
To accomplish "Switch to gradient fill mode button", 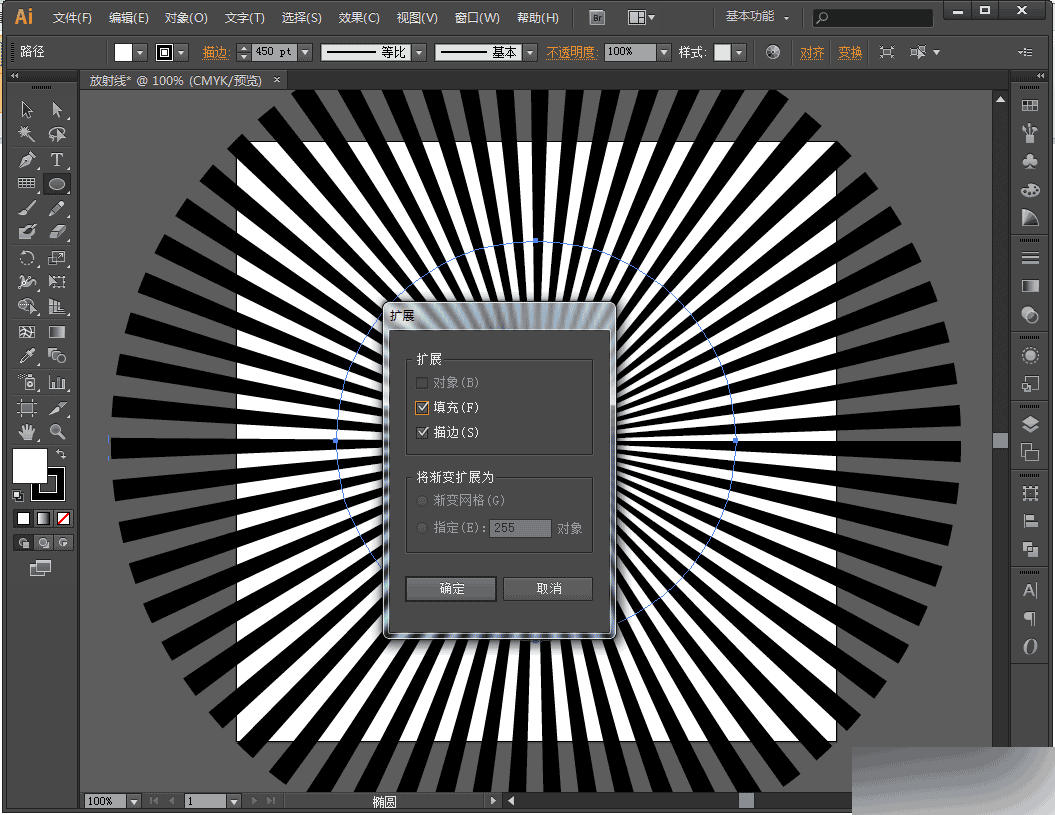I will click(x=43, y=518).
